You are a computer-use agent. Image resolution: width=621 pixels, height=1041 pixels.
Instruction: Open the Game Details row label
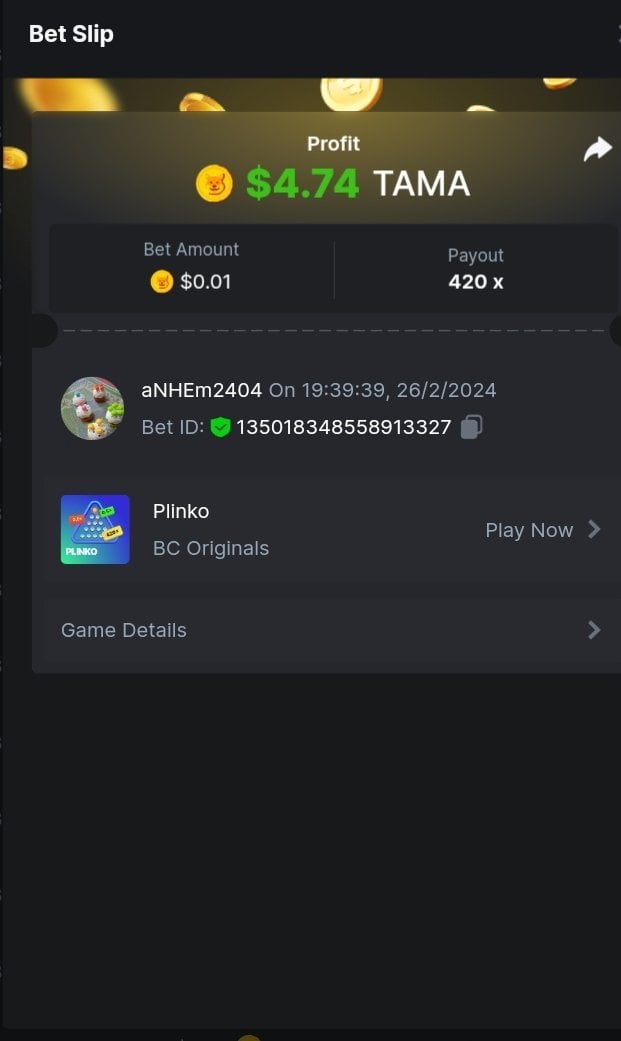pyautogui.click(x=124, y=630)
